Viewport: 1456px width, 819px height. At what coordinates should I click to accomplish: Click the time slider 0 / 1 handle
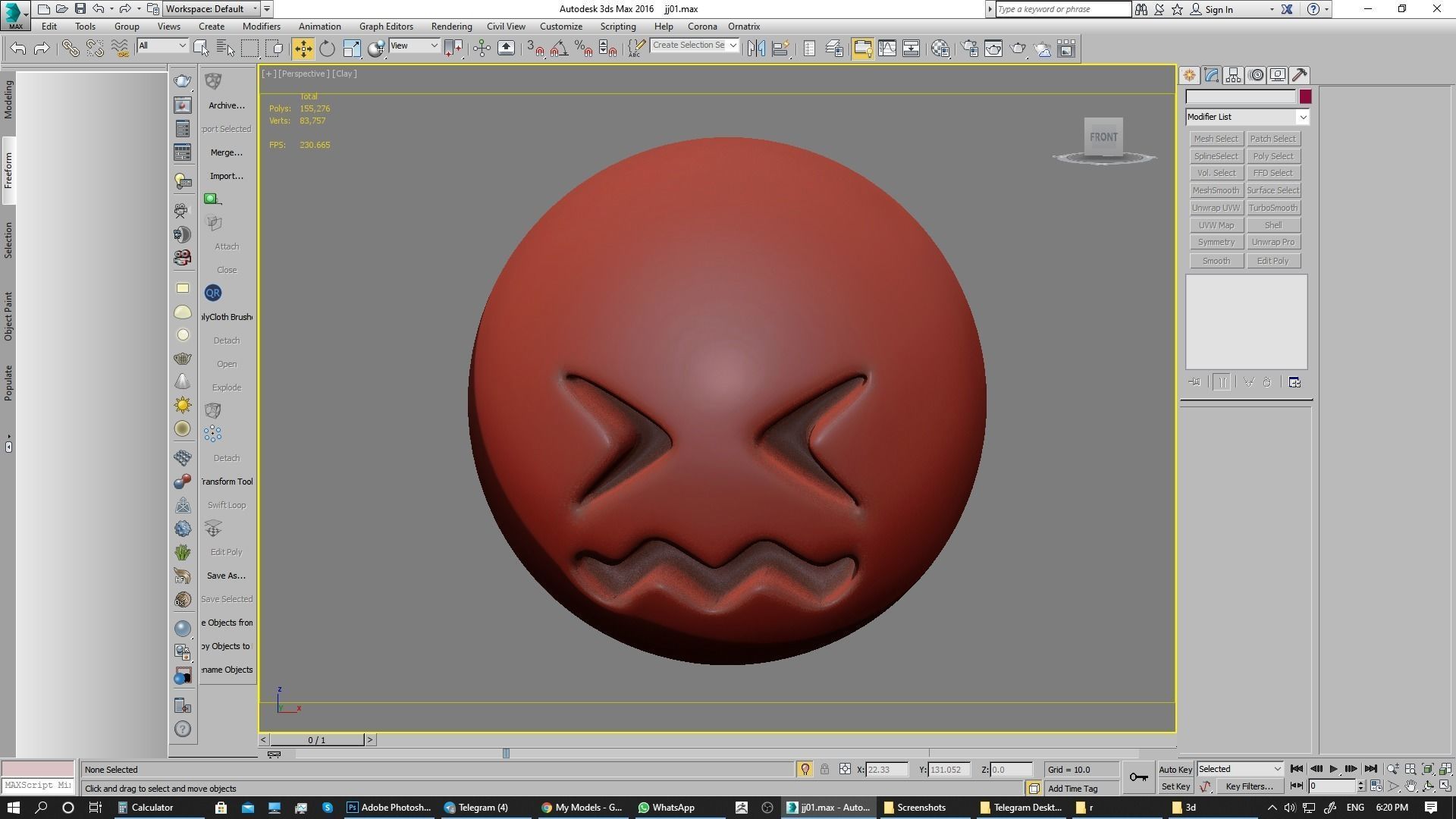click(317, 739)
